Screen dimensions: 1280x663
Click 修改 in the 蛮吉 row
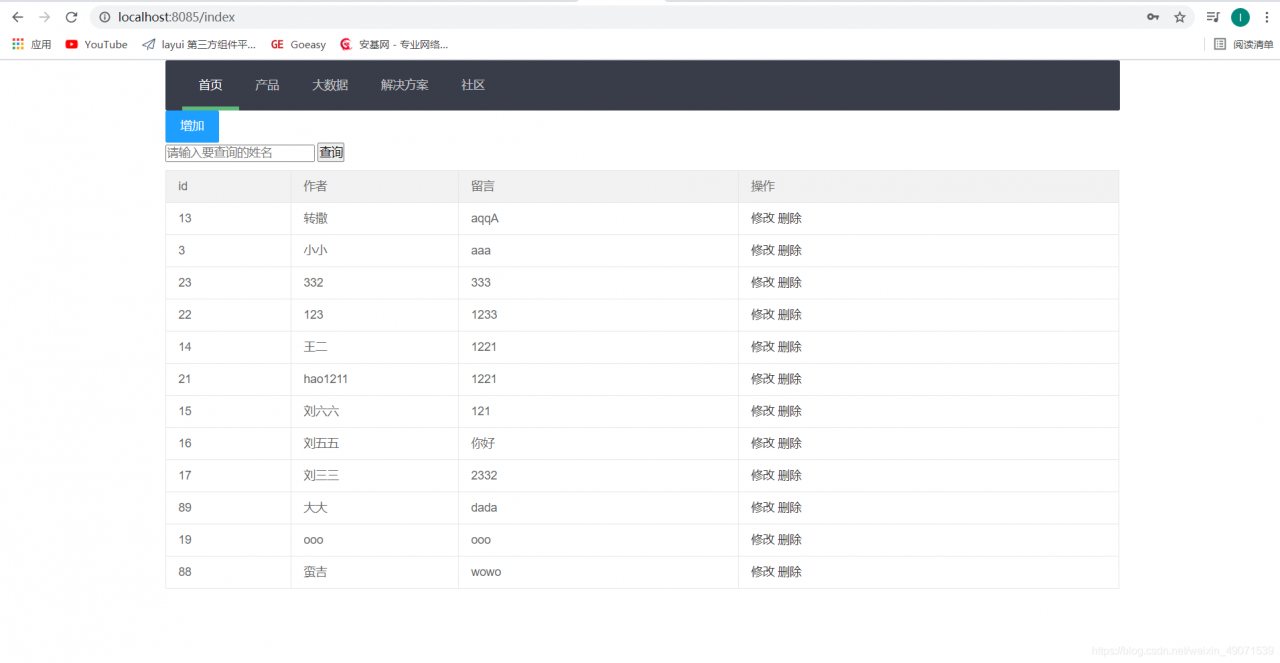[763, 571]
